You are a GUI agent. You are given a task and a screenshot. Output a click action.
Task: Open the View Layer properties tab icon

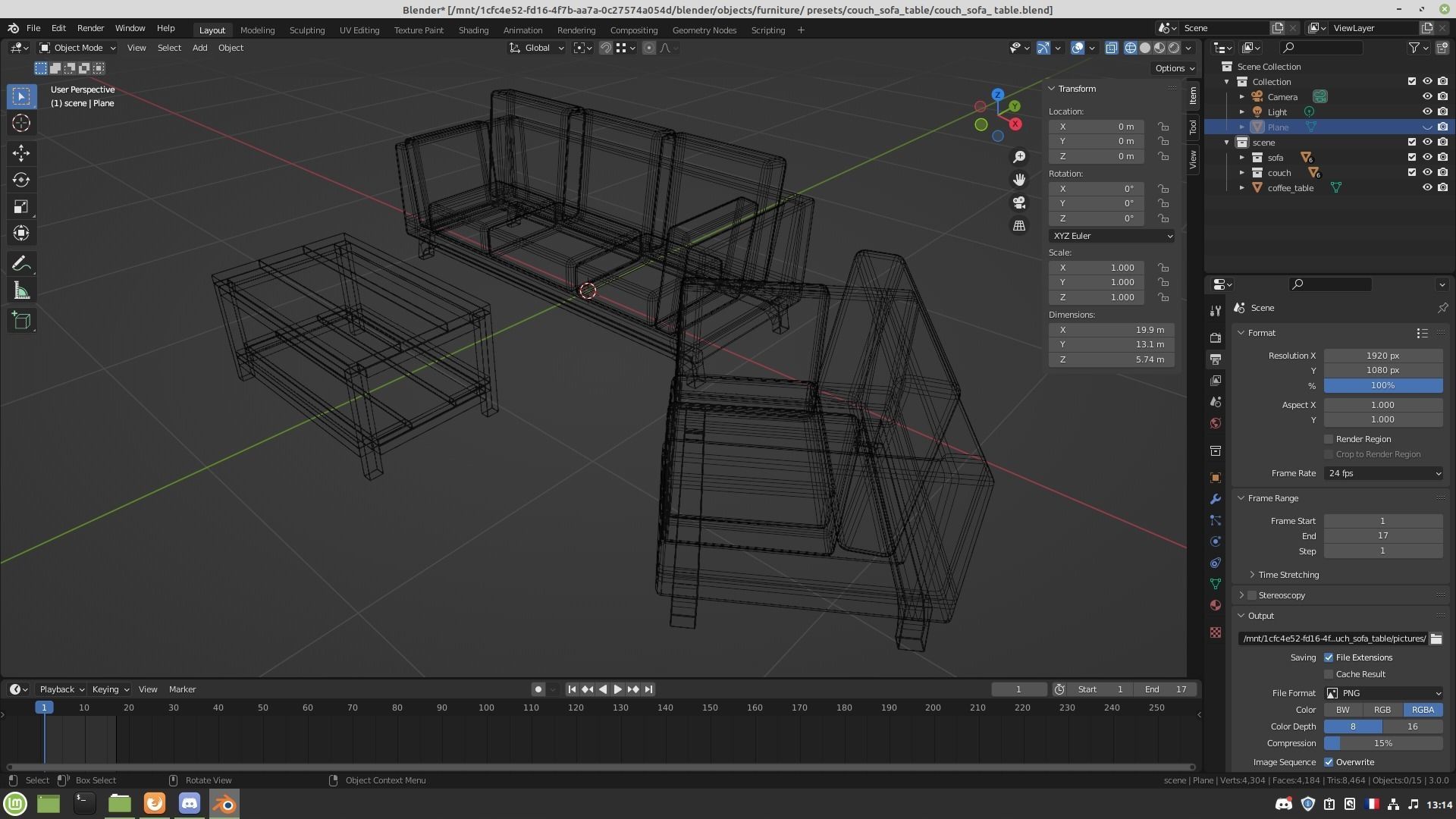(x=1216, y=380)
